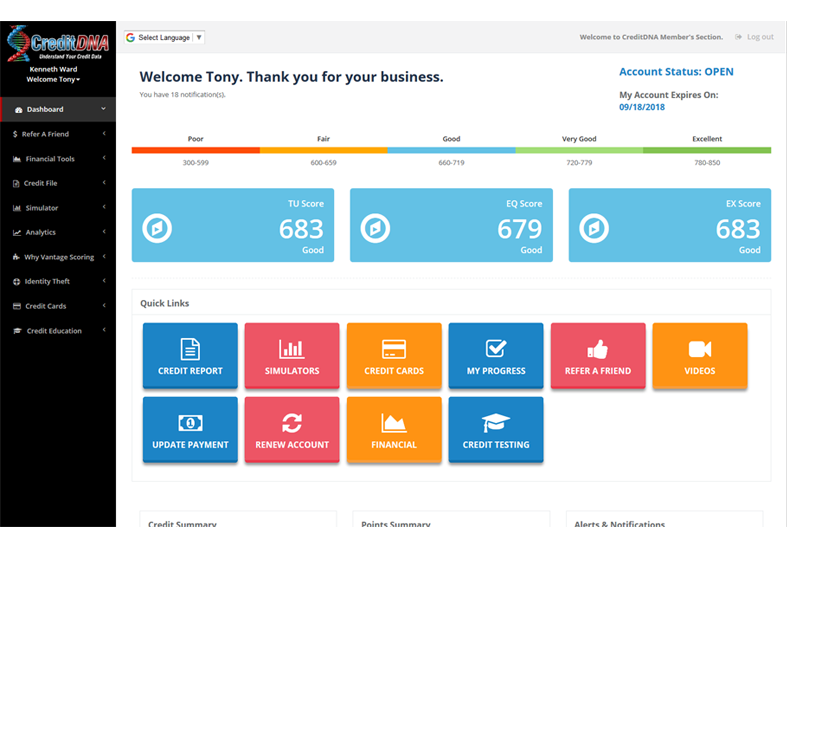Screen dimensions: 833x731
Task: Open the Videos quick link tile
Action: click(700, 355)
